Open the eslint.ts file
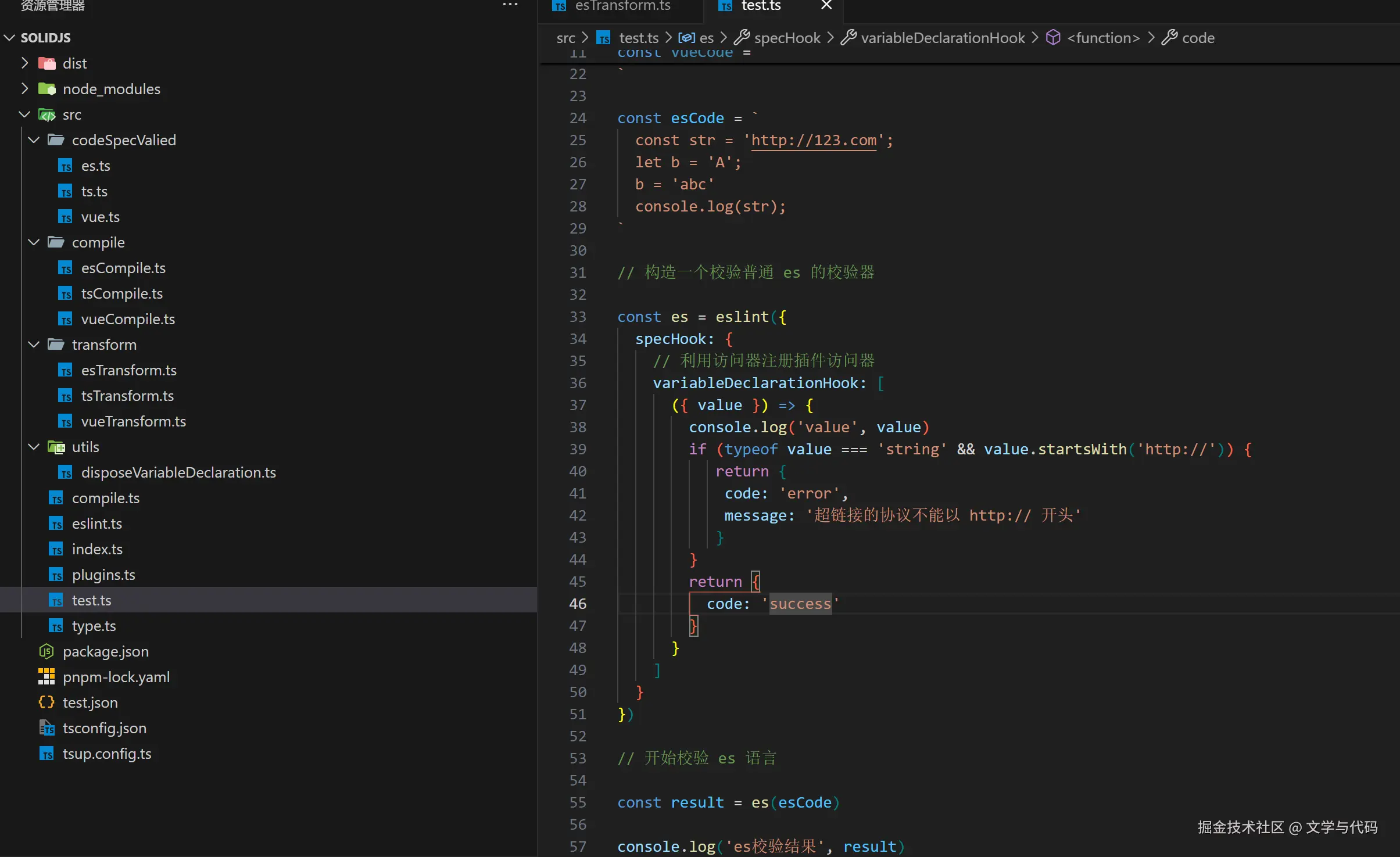This screenshot has height=857, width=1400. coord(96,523)
